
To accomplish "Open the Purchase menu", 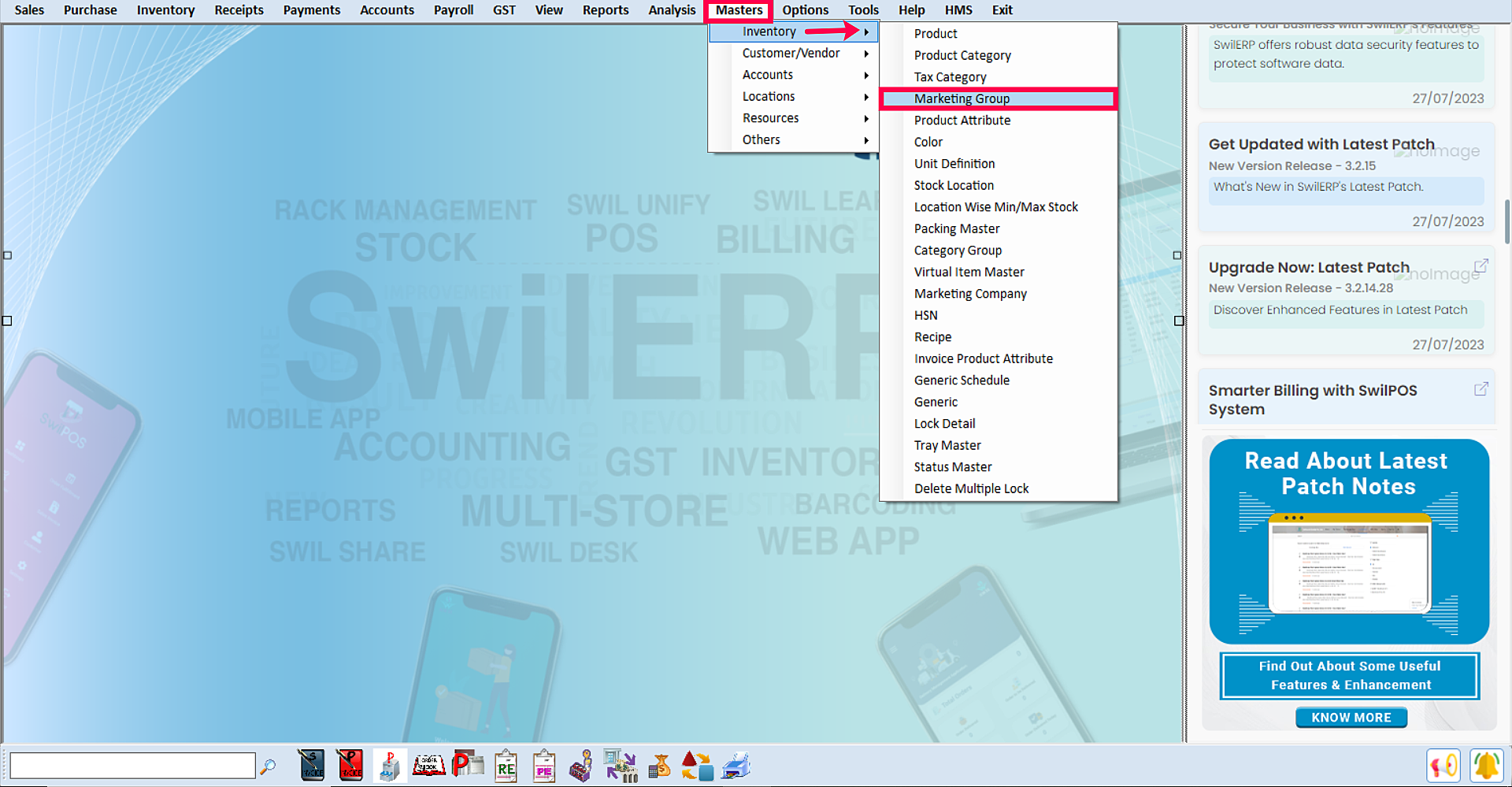I will tap(90, 10).
